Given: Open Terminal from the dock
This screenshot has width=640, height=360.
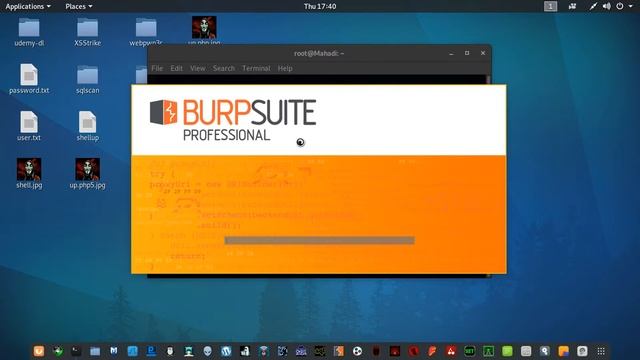Looking at the screenshot, I should tap(76, 351).
